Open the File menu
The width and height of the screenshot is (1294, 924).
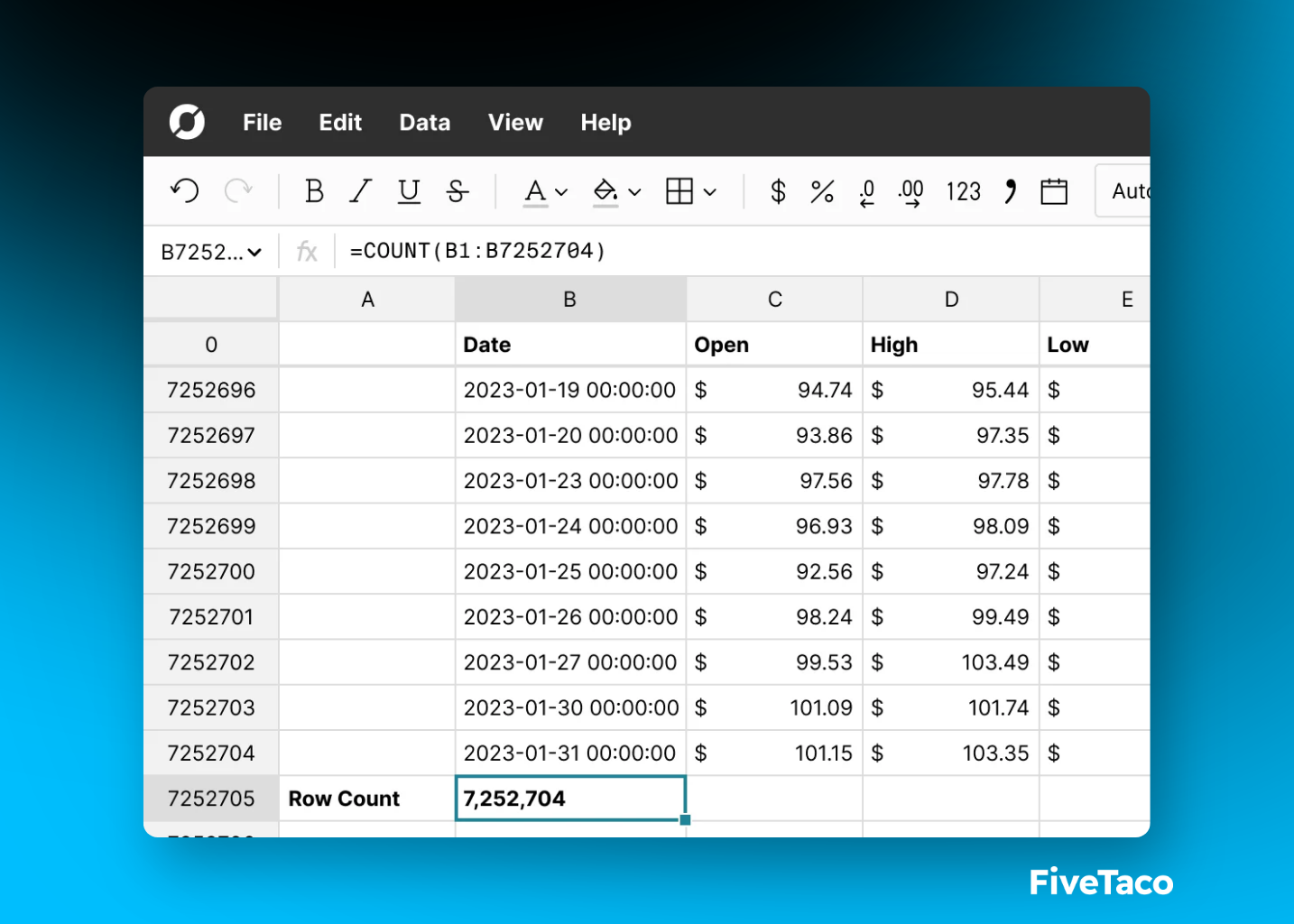point(262,123)
